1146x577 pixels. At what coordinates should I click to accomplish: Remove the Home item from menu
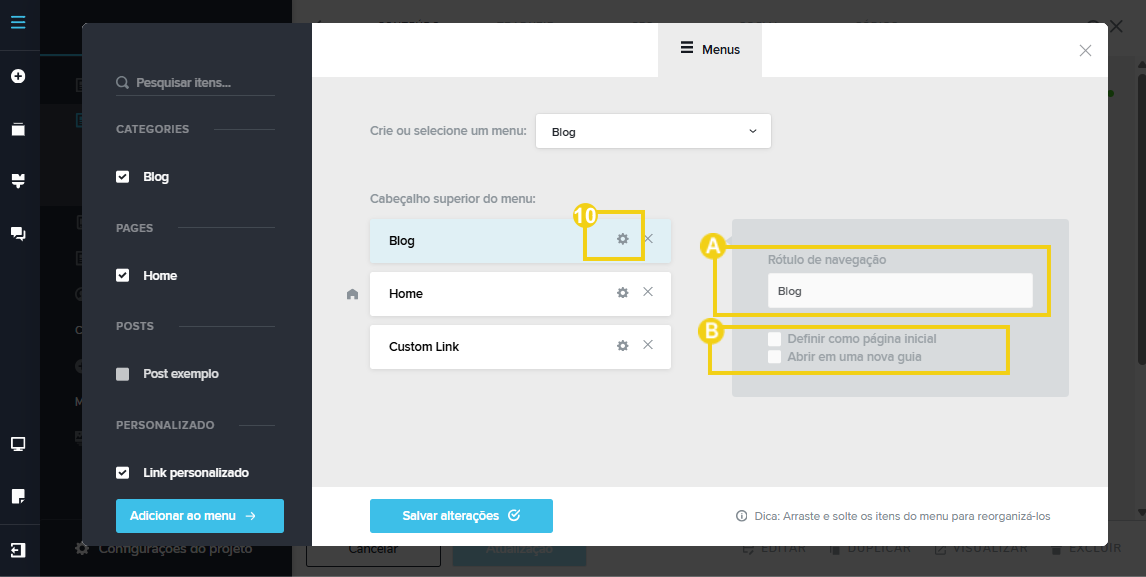tap(648, 291)
